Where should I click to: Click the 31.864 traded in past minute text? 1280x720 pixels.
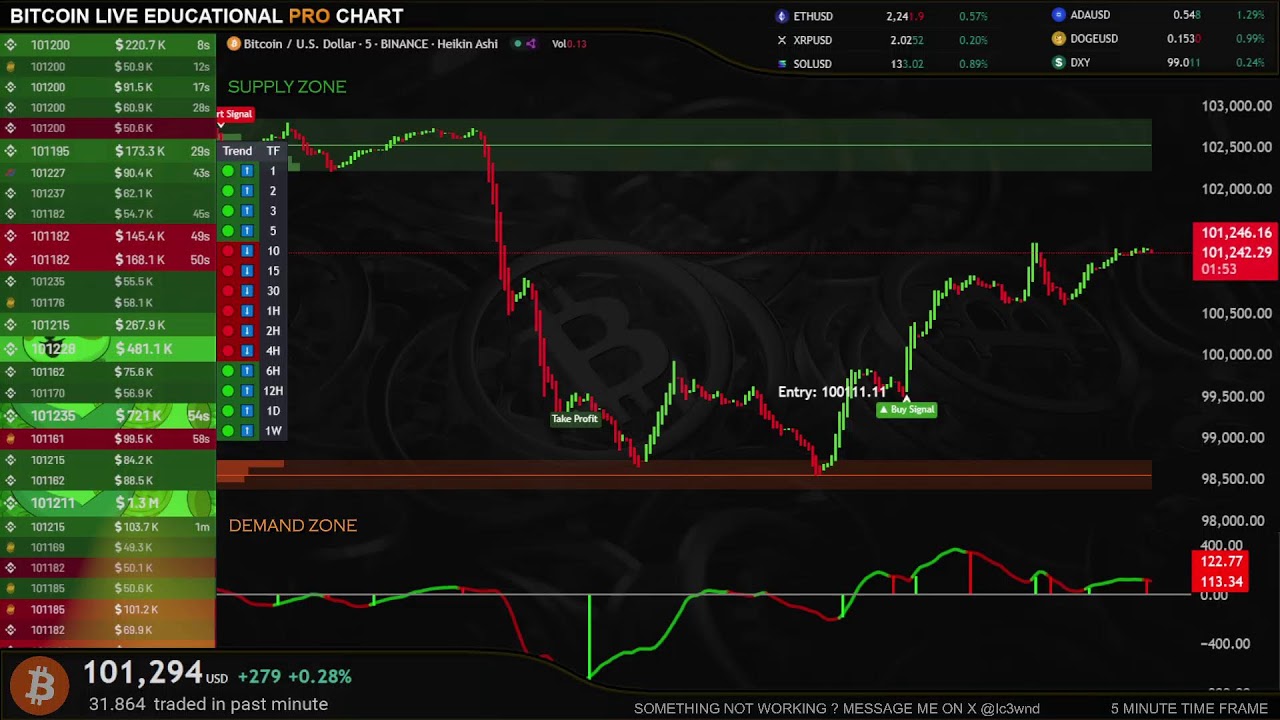pyautogui.click(x=208, y=704)
